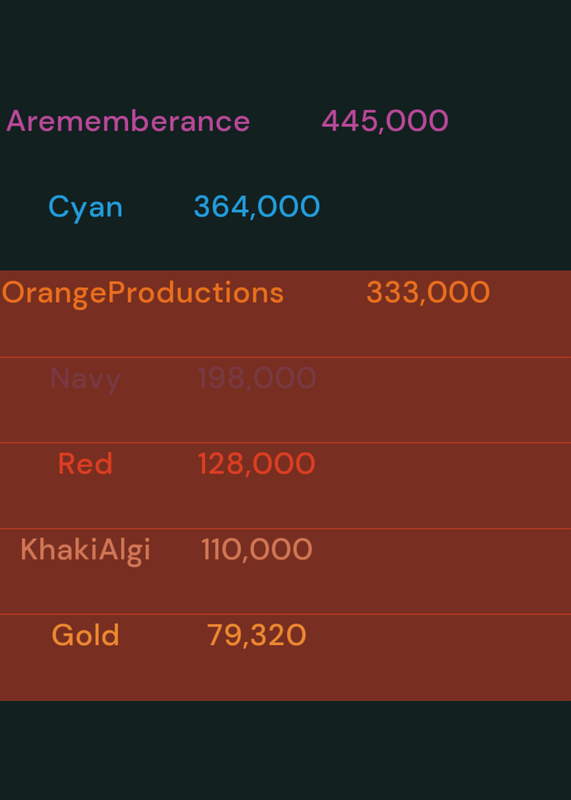Click the 128,000 score
The width and height of the screenshot is (571, 800).
click(x=257, y=464)
